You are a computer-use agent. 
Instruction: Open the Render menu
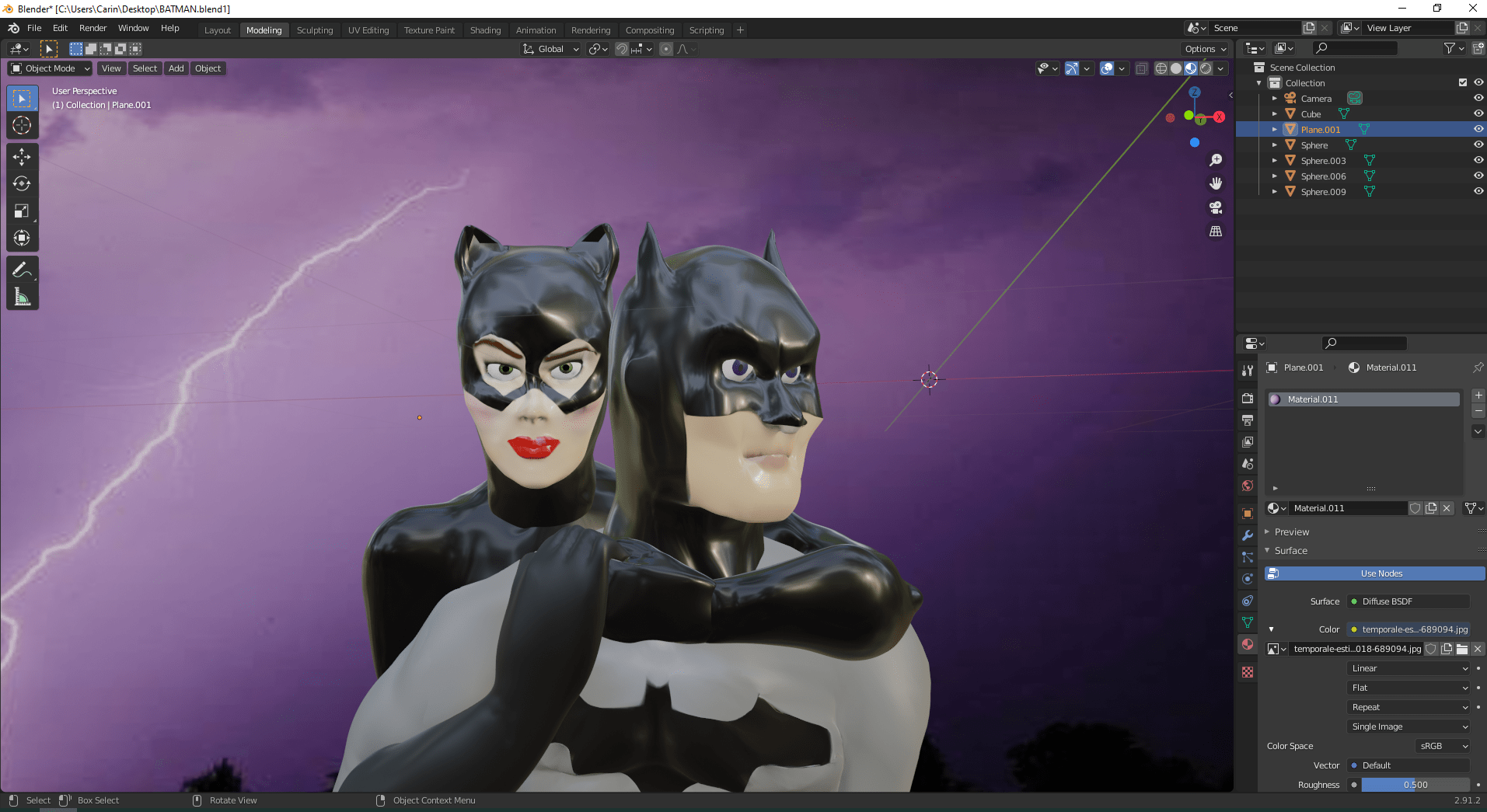[93, 28]
